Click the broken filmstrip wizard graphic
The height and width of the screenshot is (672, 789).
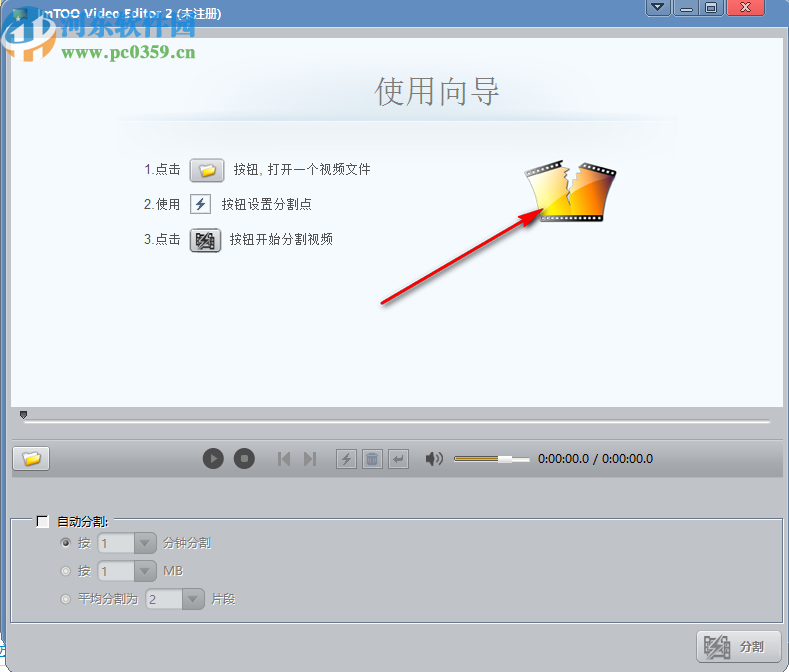coord(570,191)
